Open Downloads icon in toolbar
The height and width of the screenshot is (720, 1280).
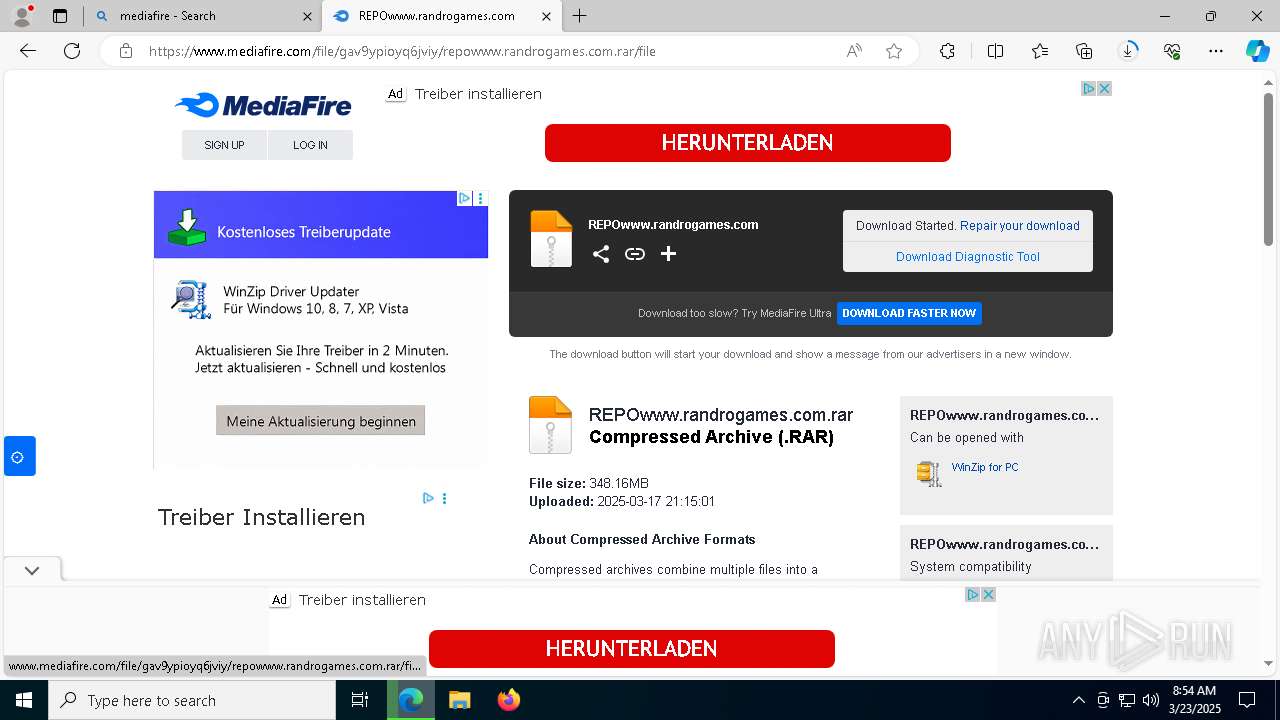click(x=1128, y=51)
